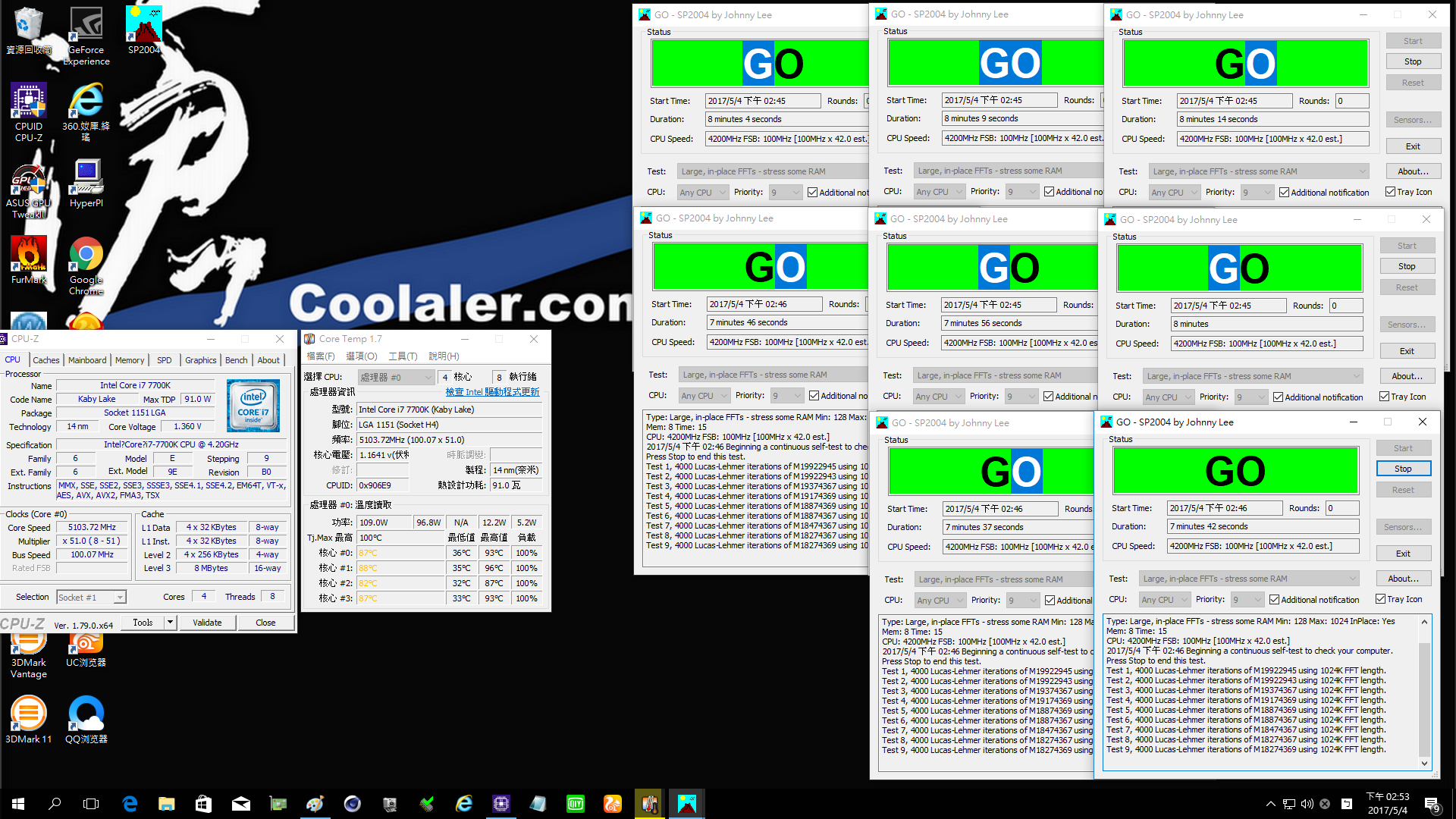The width and height of the screenshot is (1456, 819).
Task: Switch to SP2004 taskbar icon
Action: coord(687,804)
